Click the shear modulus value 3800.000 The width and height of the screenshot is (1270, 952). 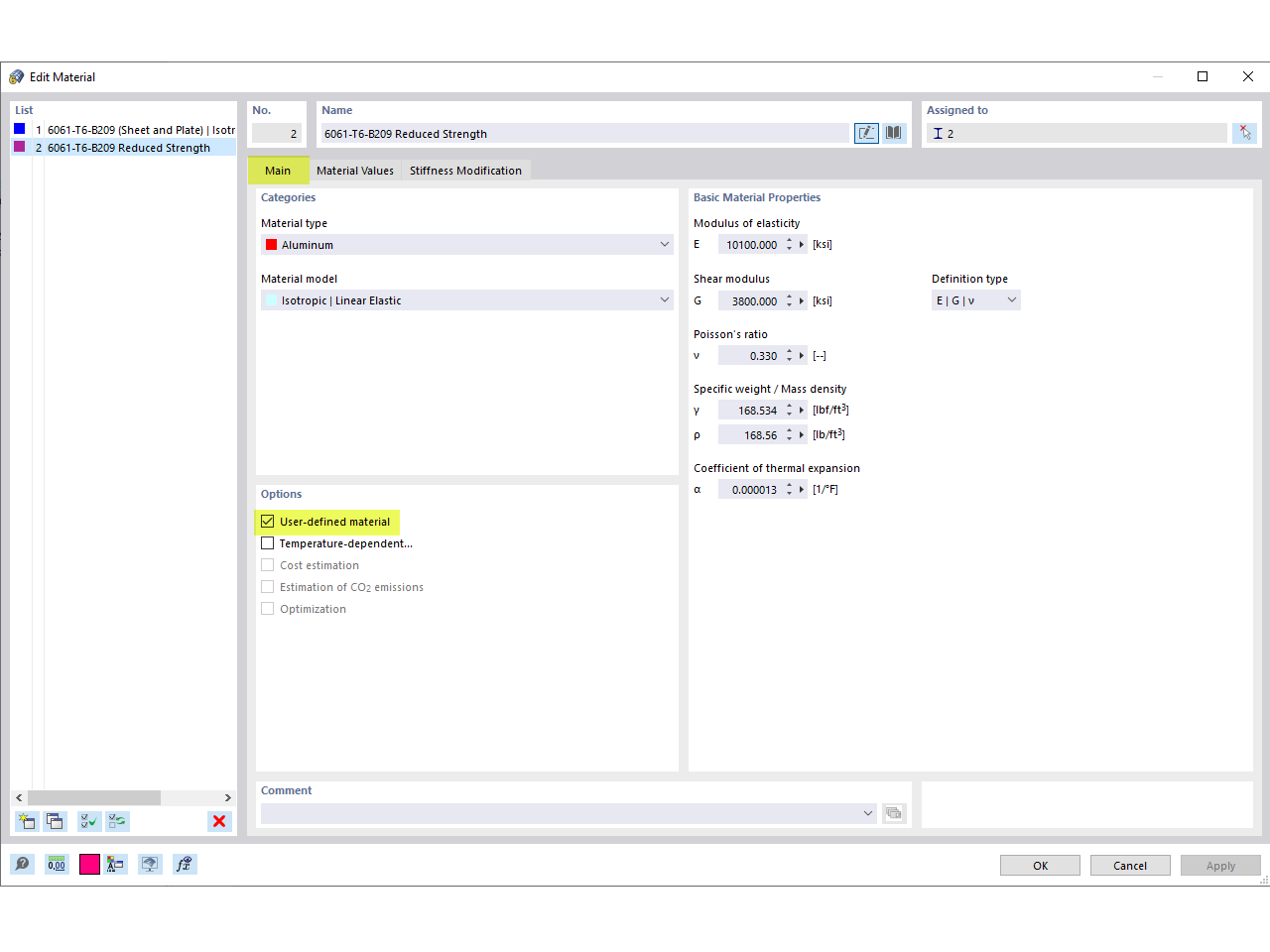(751, 301)
